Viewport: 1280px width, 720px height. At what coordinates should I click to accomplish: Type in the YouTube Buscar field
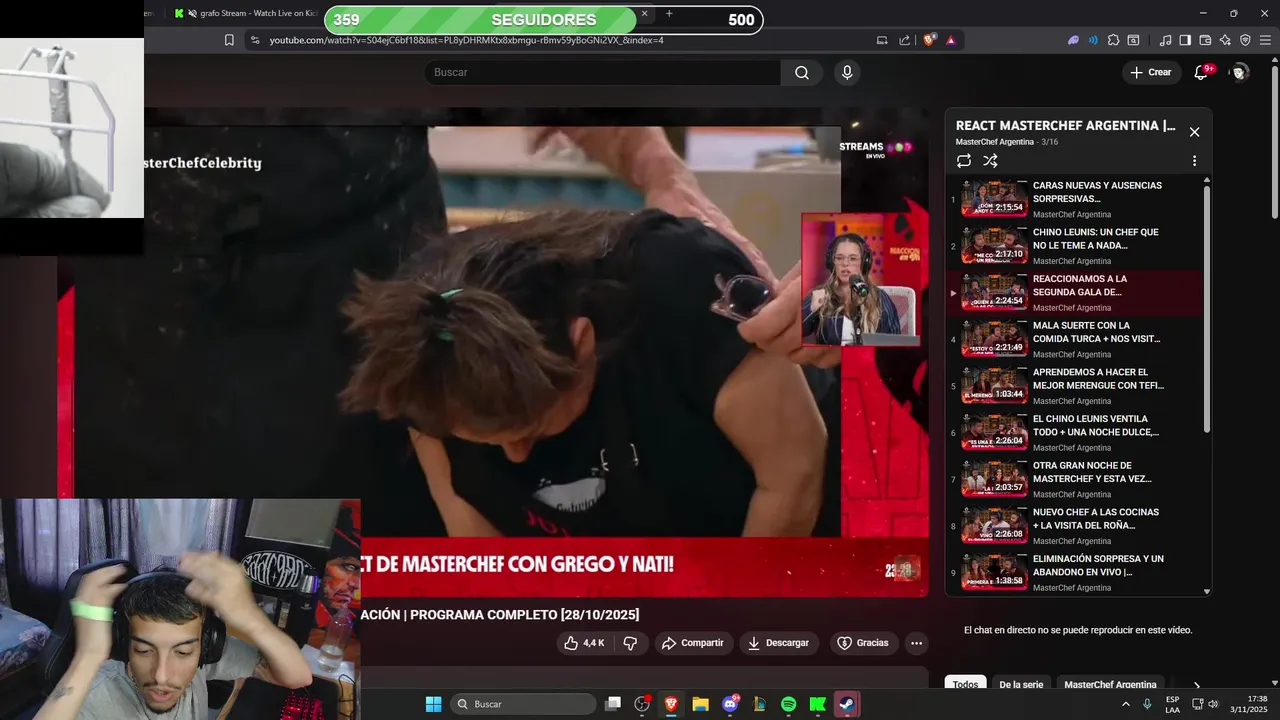coord(602,72)
